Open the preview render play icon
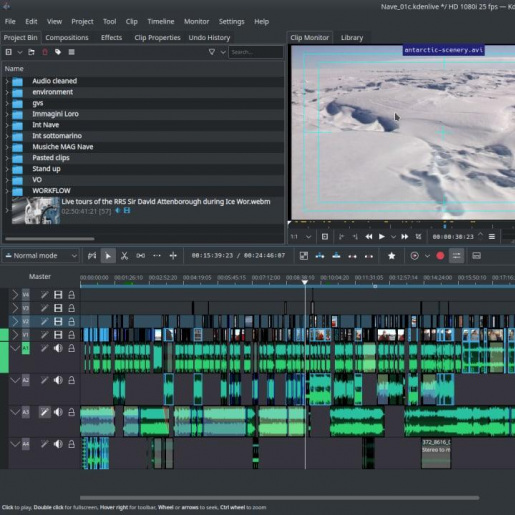 click(414, 256)
